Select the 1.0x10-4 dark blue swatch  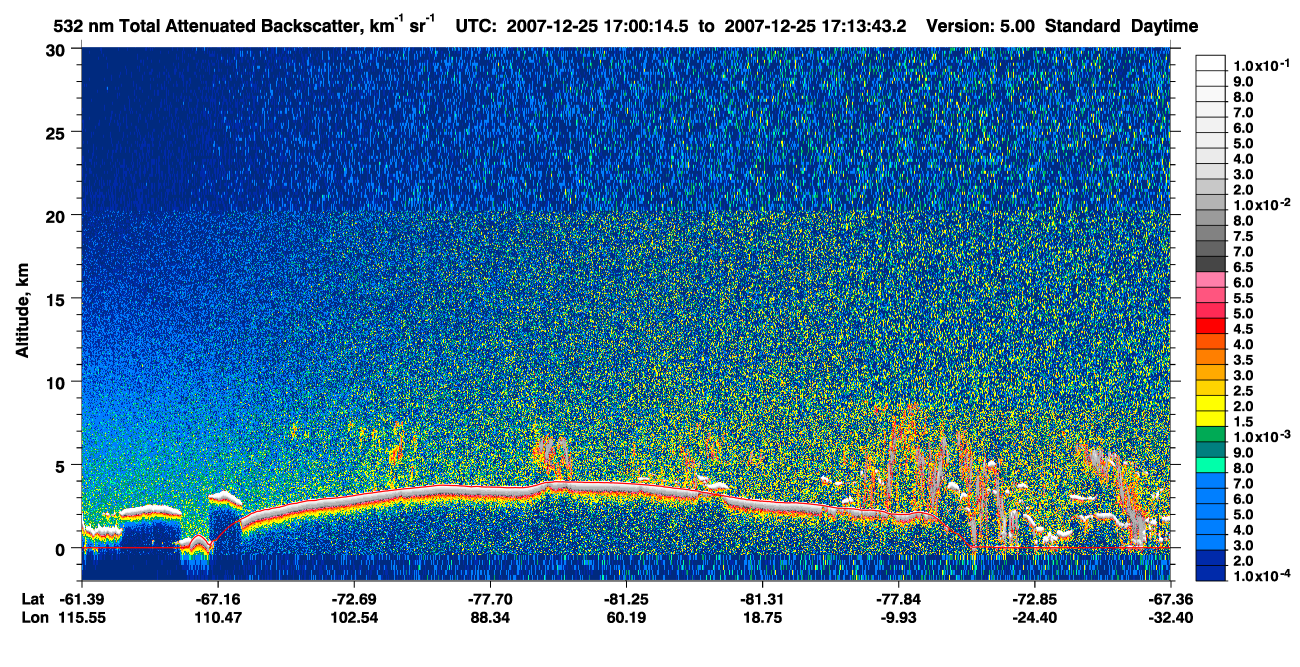tap(1210, 575)
